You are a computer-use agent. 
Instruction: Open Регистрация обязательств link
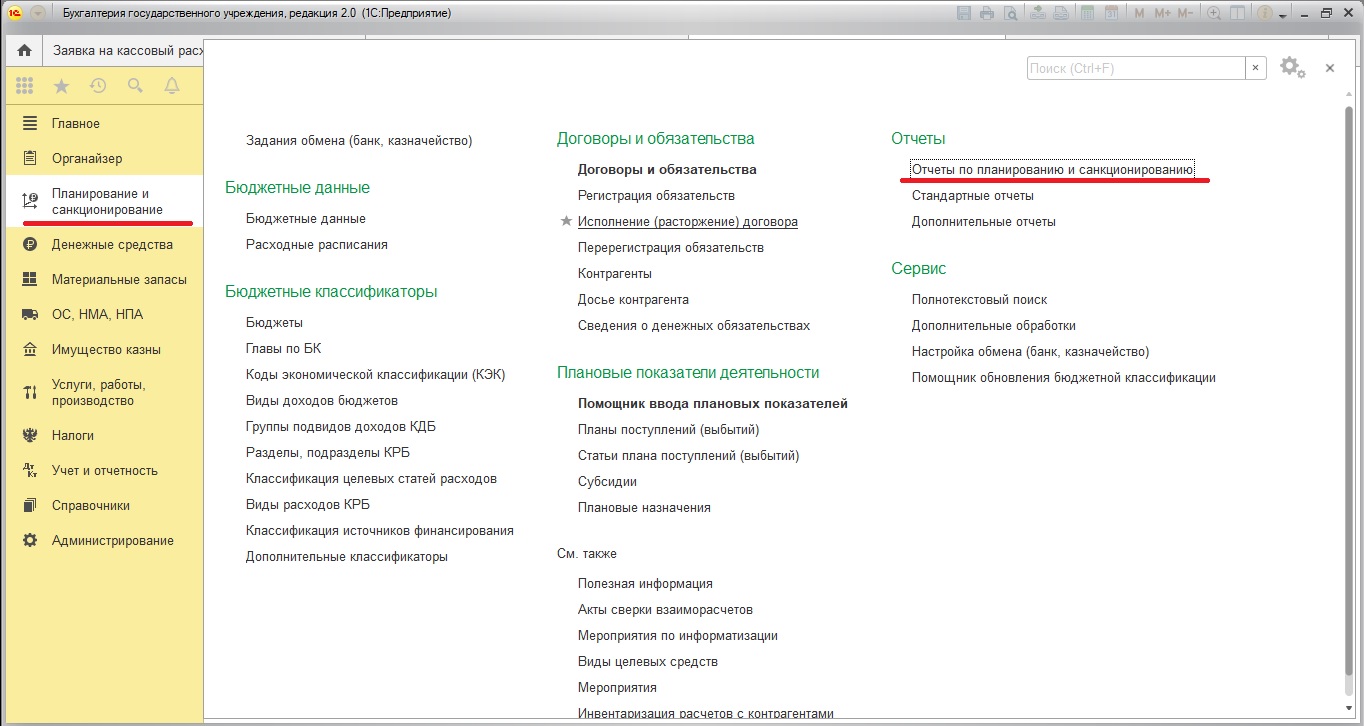point(656,196)
